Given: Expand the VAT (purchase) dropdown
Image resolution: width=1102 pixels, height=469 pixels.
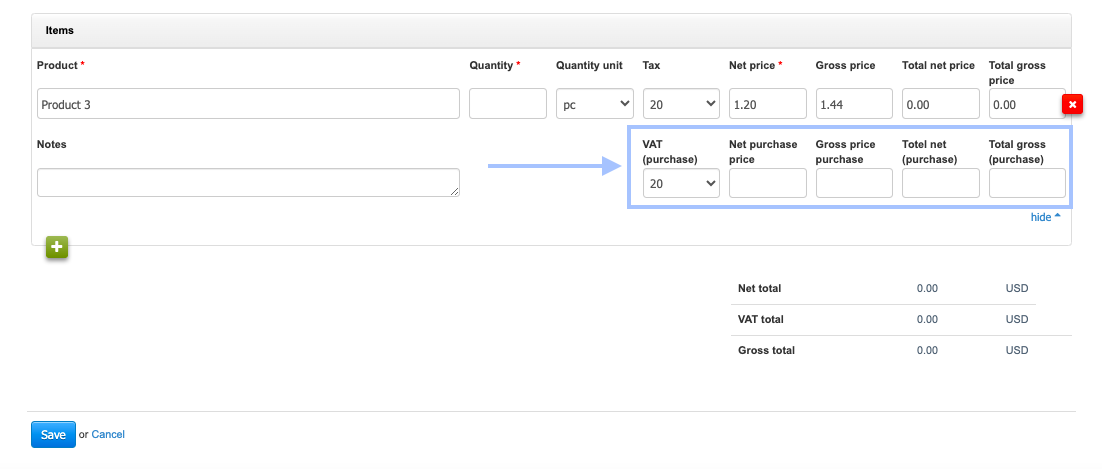Looking at the screenshot, I should pyautogui.click(x=681, y=183).
